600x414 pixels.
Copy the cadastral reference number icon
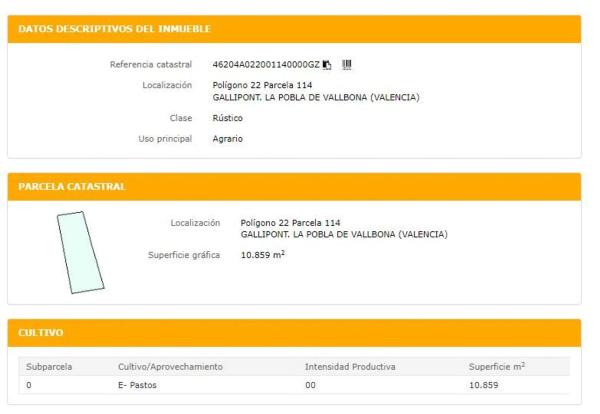tap(327, 65)
